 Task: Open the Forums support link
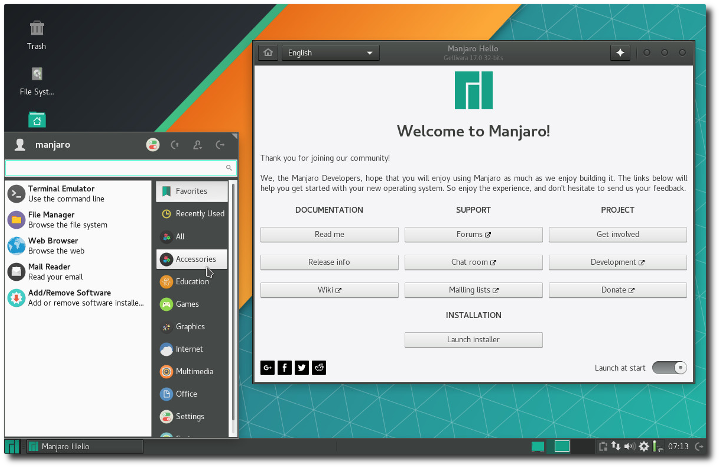click(473, 235)
